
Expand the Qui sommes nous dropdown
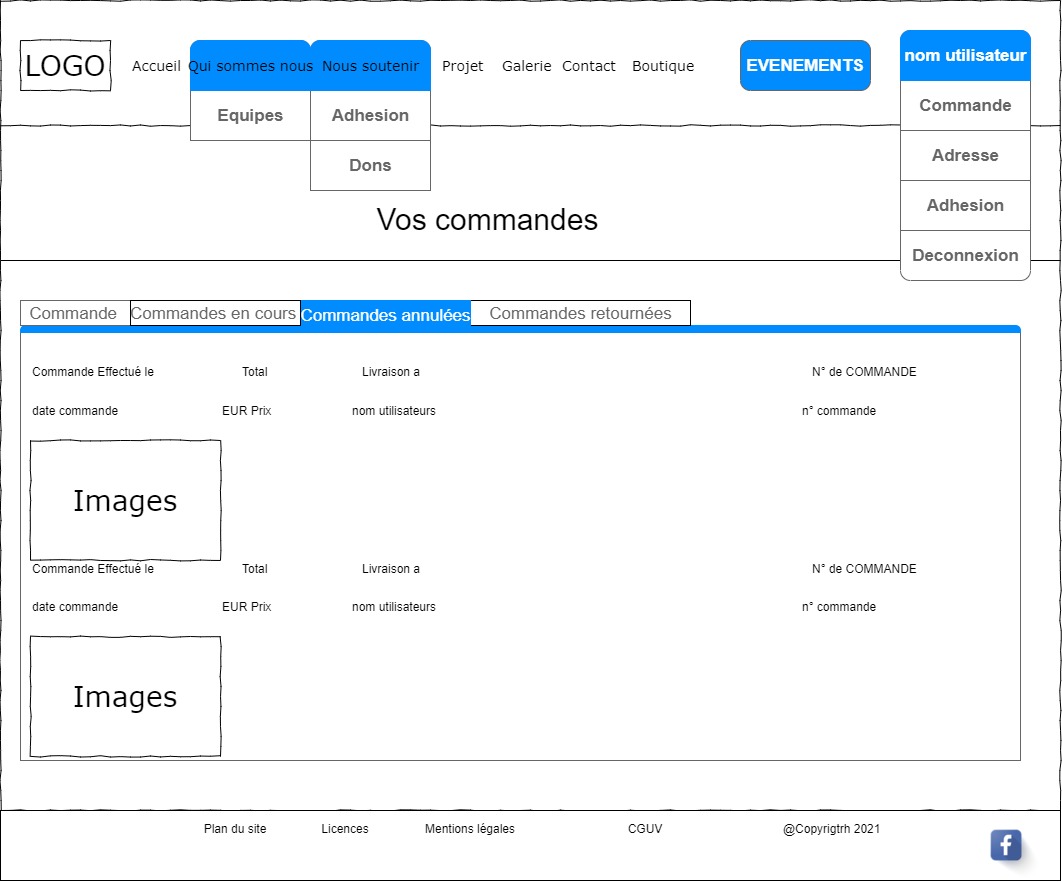point(250,66)
